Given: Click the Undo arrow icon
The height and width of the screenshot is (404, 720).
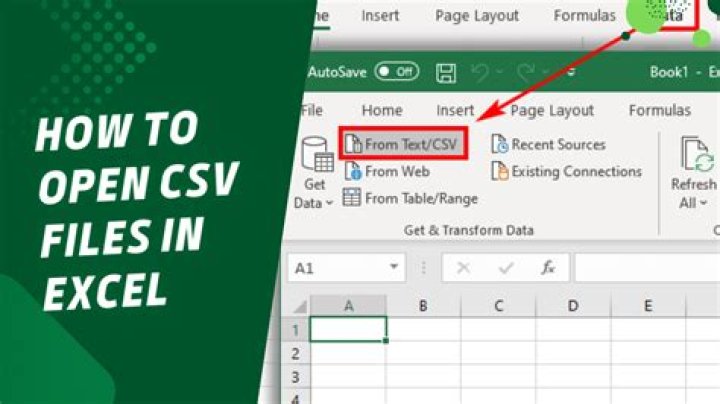Looking at the screenshot, I should pyautogui.click(x=480, y=73).
